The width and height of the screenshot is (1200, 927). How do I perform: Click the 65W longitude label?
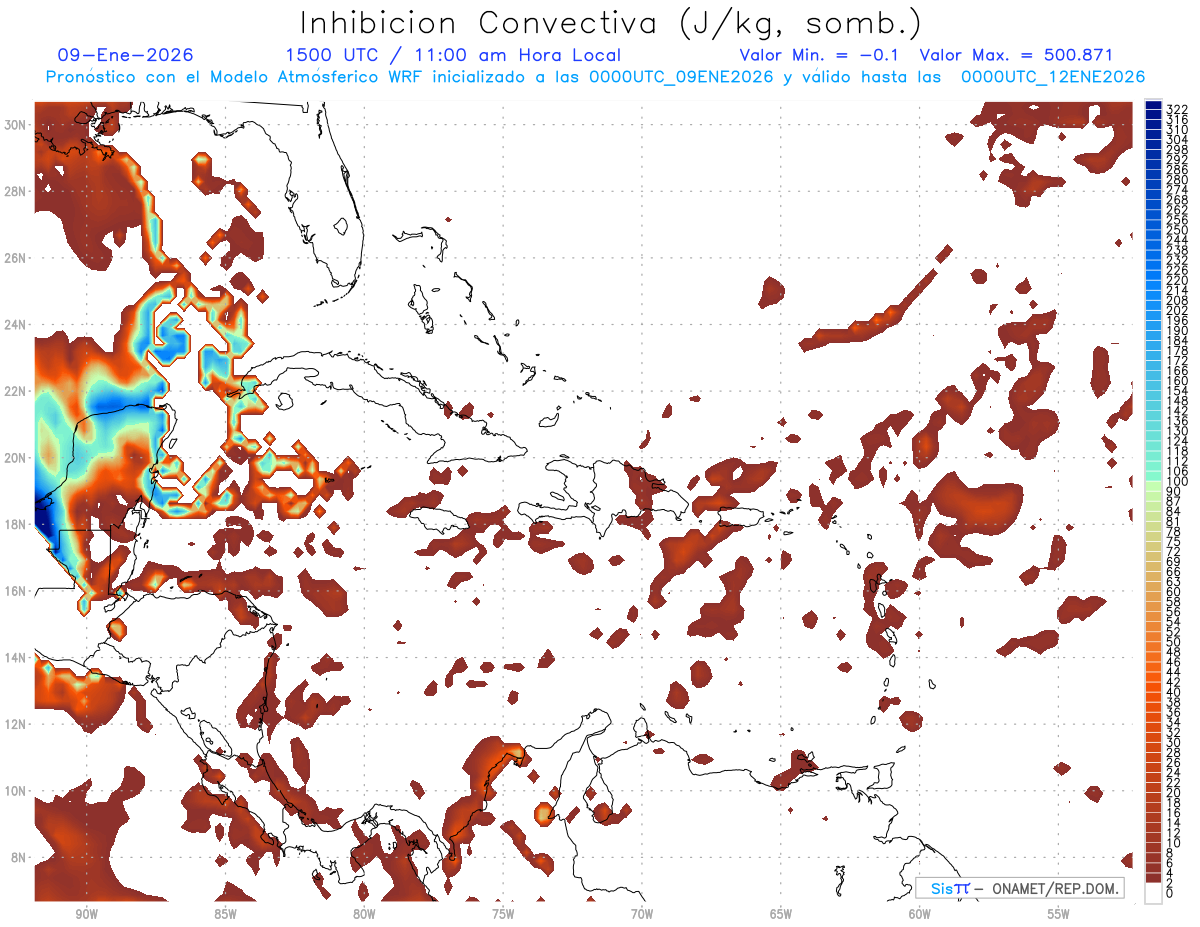tap(781, 915)
